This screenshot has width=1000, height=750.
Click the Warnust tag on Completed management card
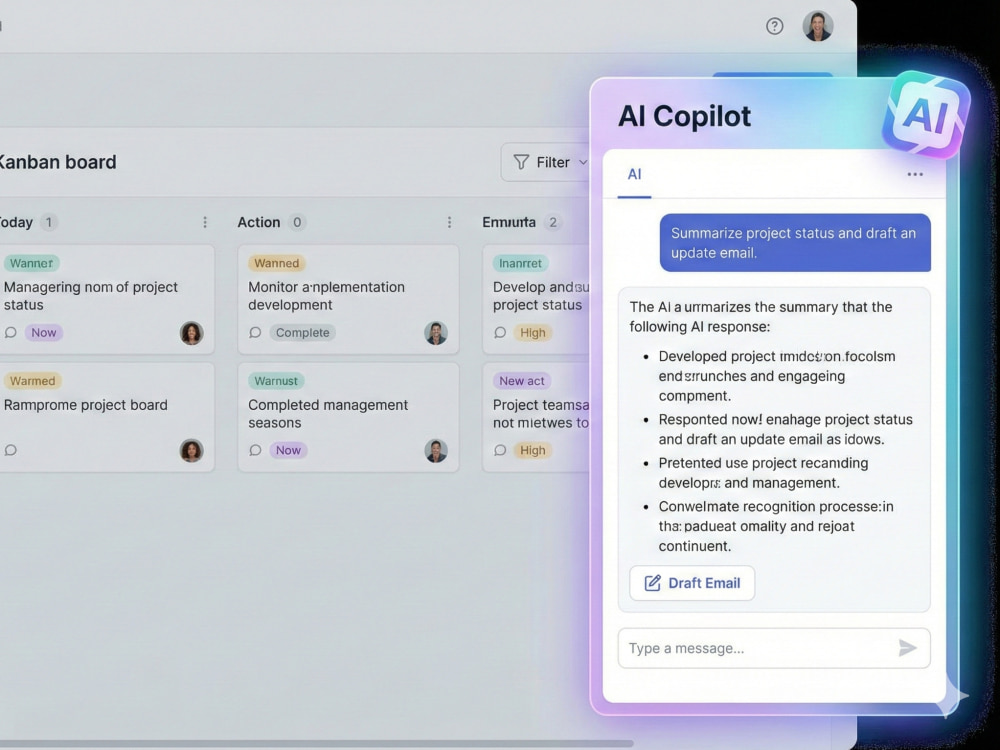click(276, 381)
